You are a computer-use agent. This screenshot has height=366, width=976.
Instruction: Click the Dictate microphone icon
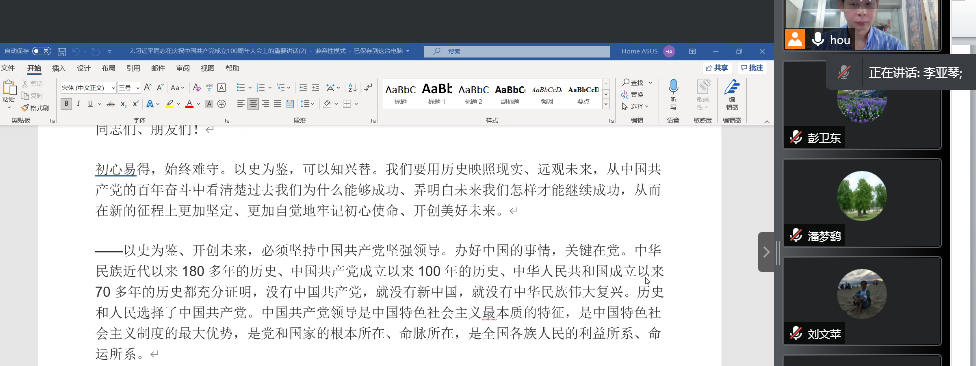[x=673, y=91]
